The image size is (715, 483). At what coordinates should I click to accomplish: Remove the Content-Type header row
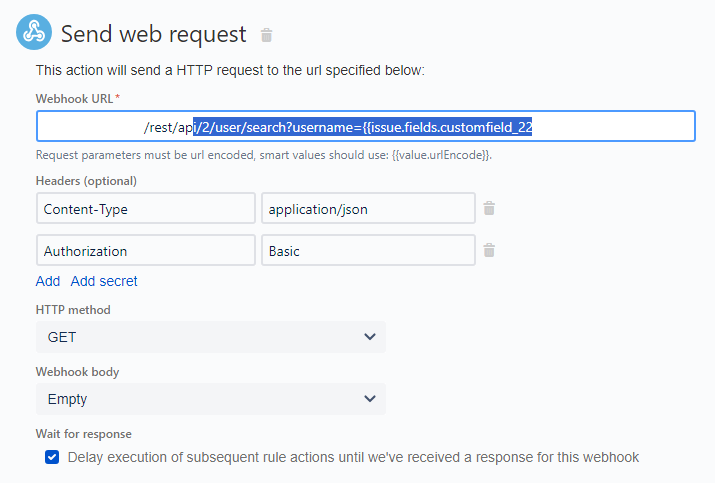489,209
